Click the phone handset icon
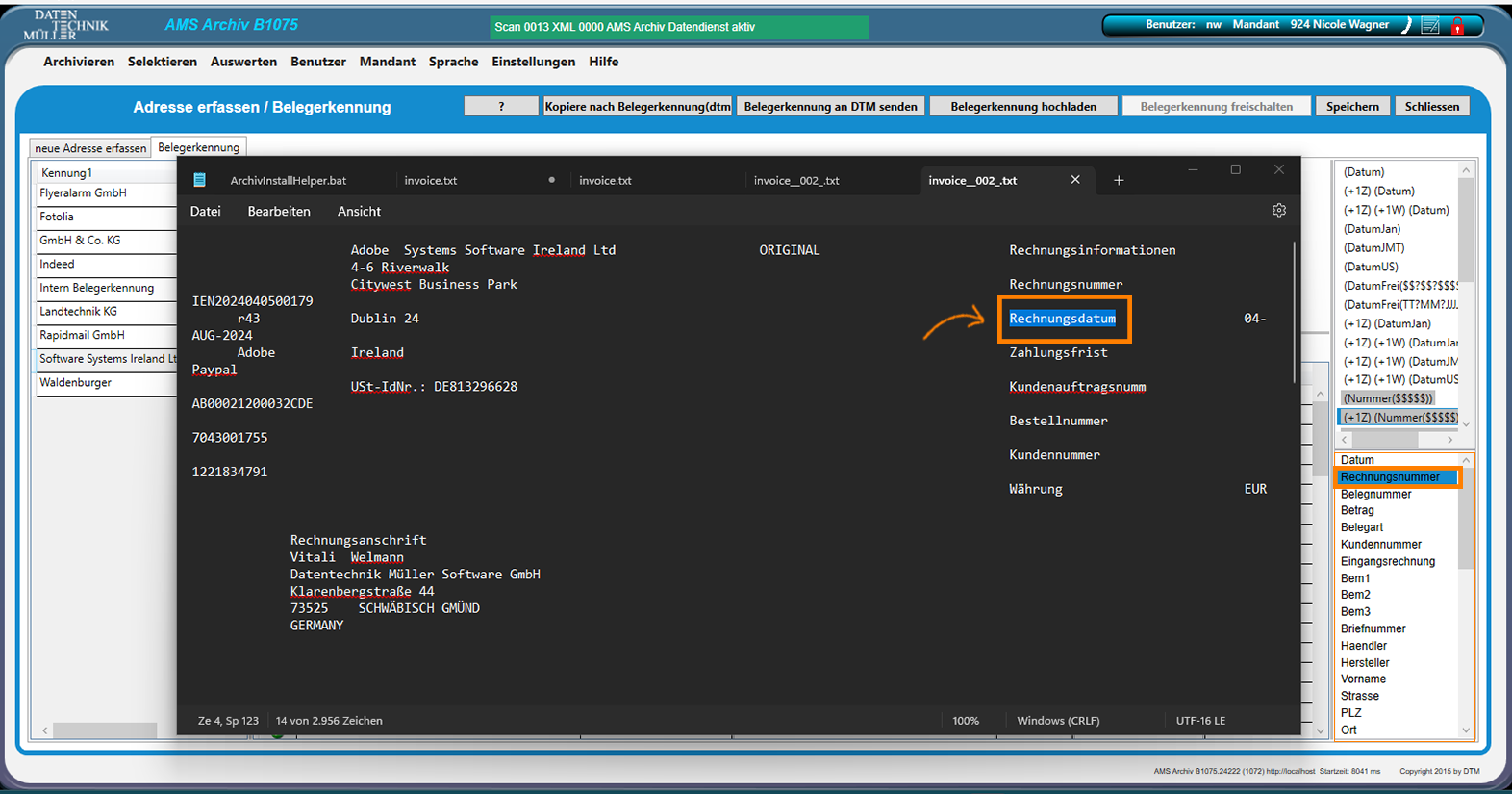The width and height of the screenshot is (1512, 794). 1406,26
